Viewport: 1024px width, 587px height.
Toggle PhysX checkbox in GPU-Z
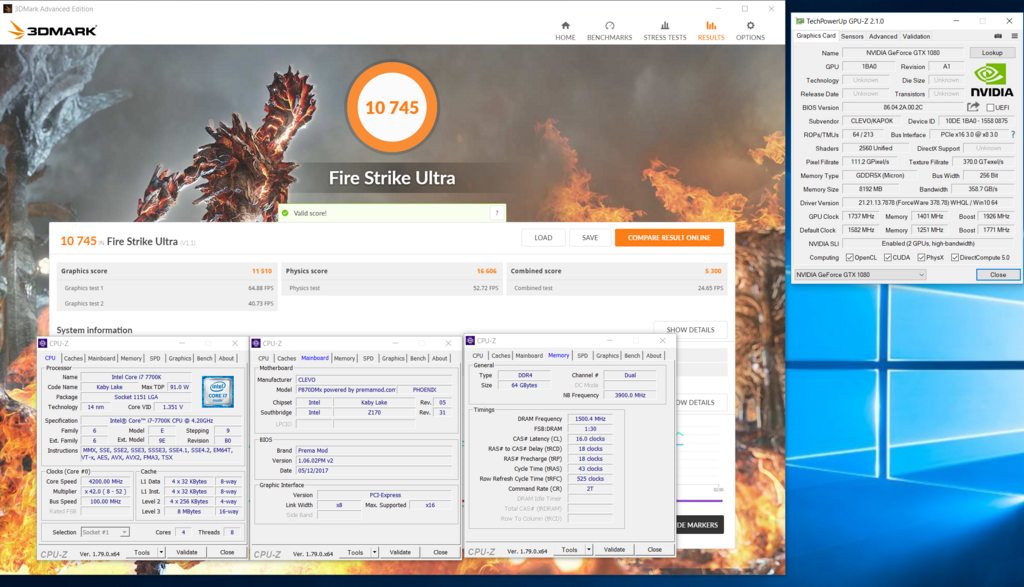(921, 257)
